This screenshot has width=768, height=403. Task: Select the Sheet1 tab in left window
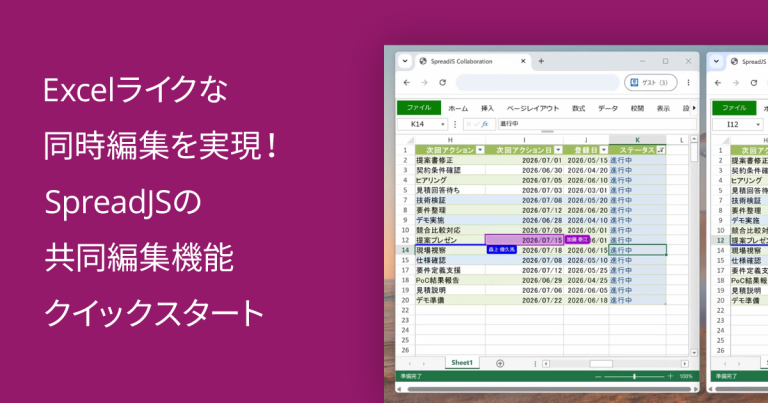462,363
